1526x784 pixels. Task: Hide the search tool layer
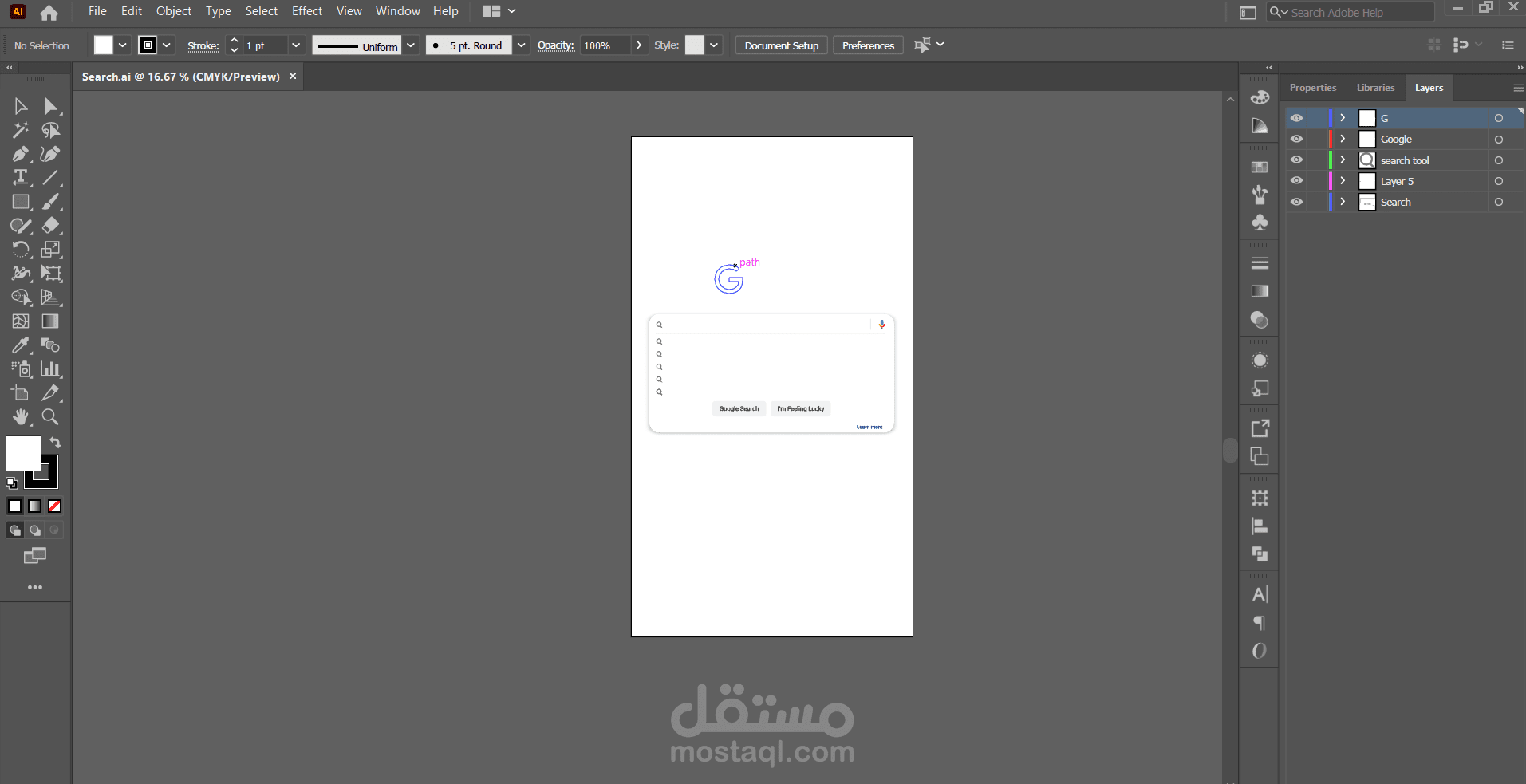coord(1297,160)
